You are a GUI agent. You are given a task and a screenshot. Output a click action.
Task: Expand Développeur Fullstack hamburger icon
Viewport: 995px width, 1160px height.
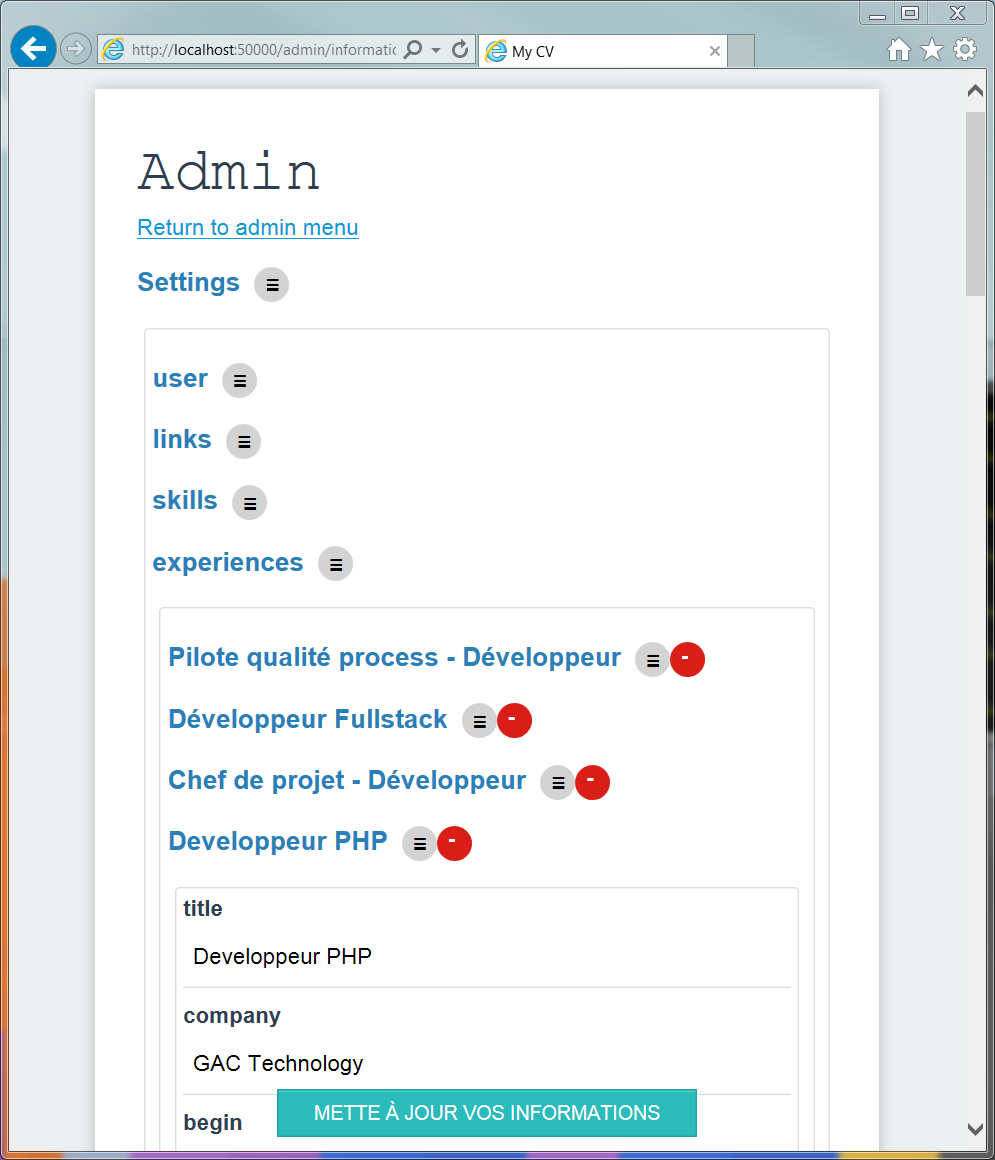[479, 721]
